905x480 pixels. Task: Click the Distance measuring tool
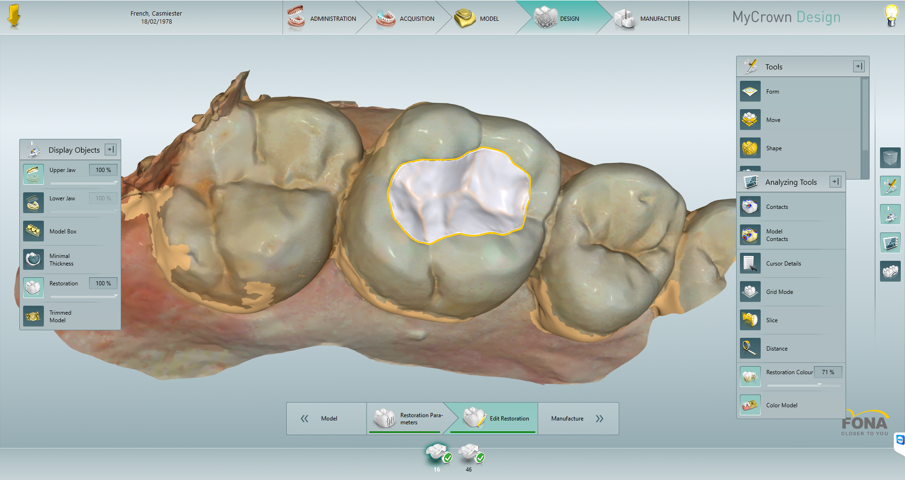(x=750, y=349)
